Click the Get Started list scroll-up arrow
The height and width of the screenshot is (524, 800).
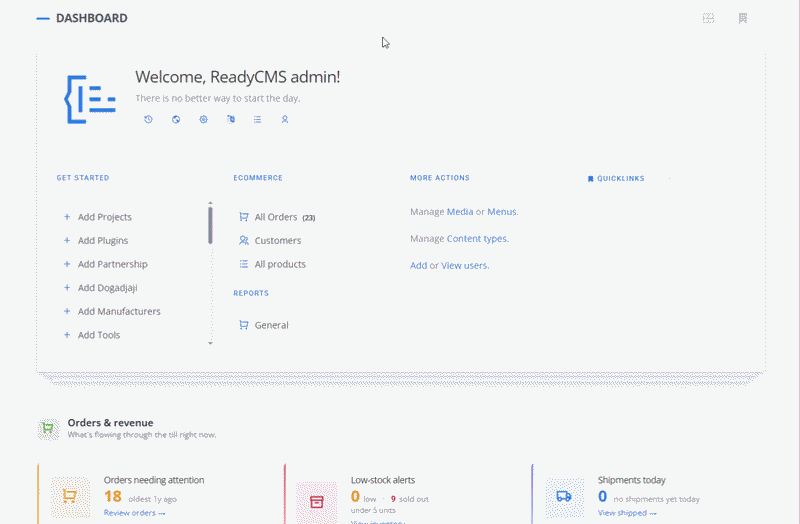(210, 203)
